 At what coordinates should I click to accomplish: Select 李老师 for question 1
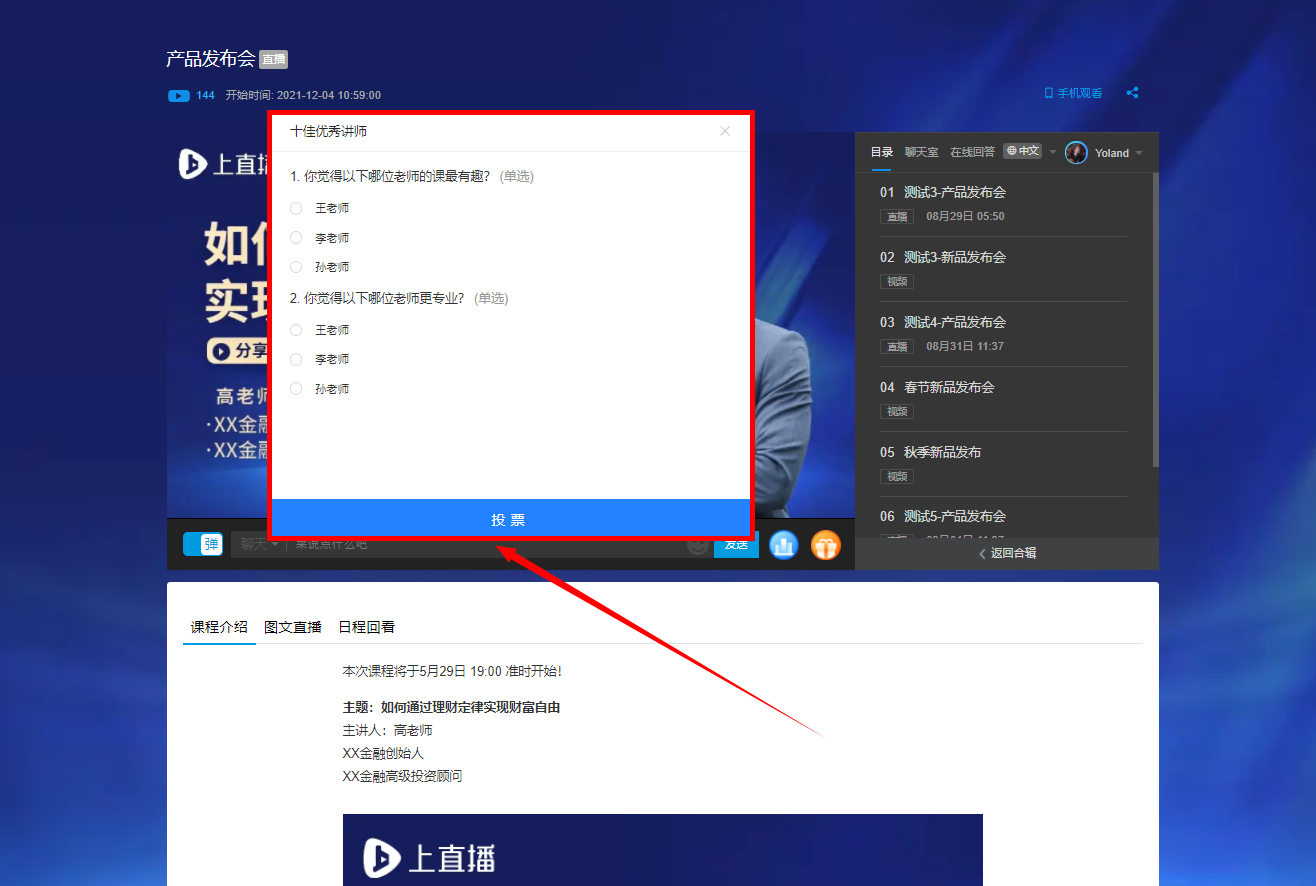pyautogui.click(x=296, y=238)
